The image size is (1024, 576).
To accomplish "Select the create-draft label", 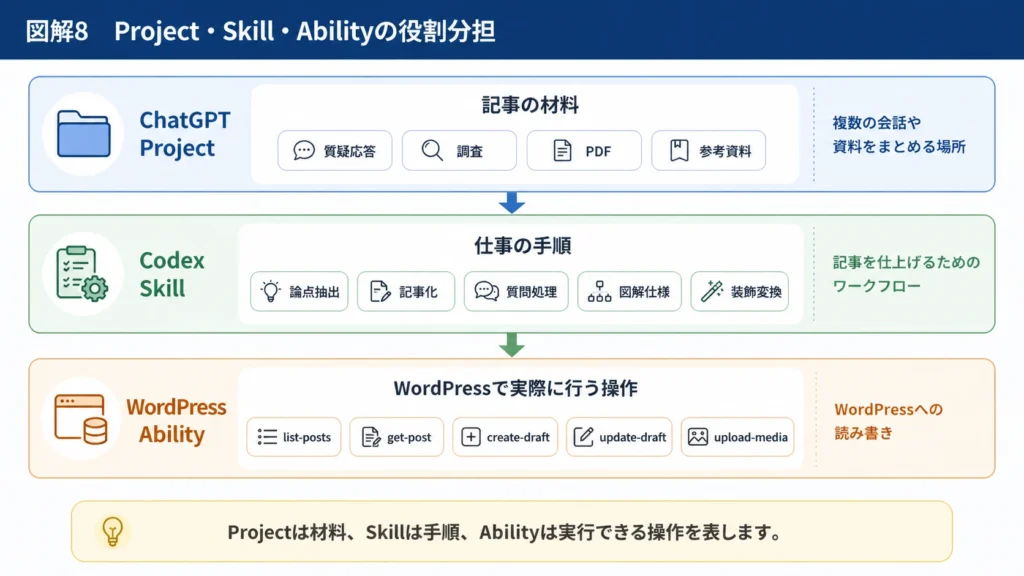I will tap(518, 438).
